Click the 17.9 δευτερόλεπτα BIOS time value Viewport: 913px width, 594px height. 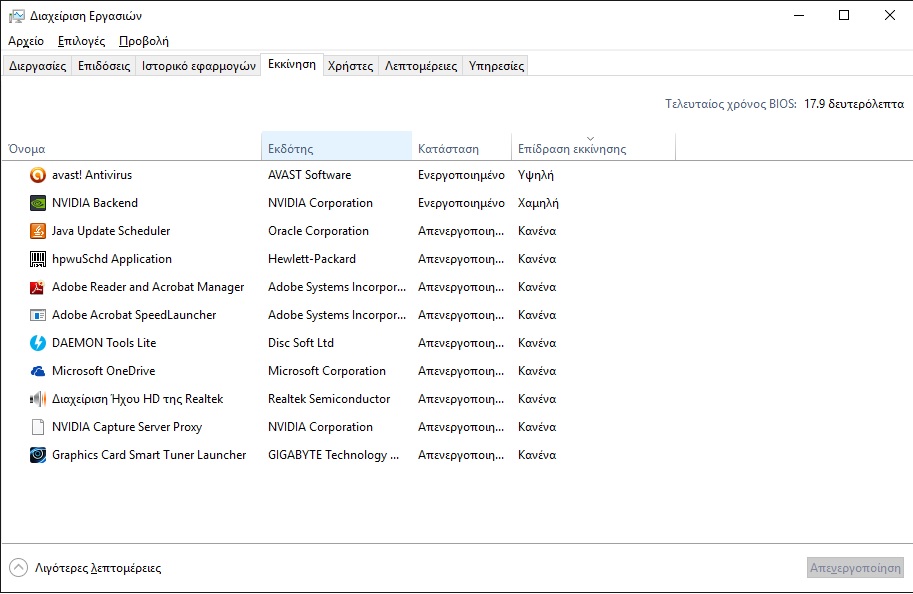tap(854, 104)
